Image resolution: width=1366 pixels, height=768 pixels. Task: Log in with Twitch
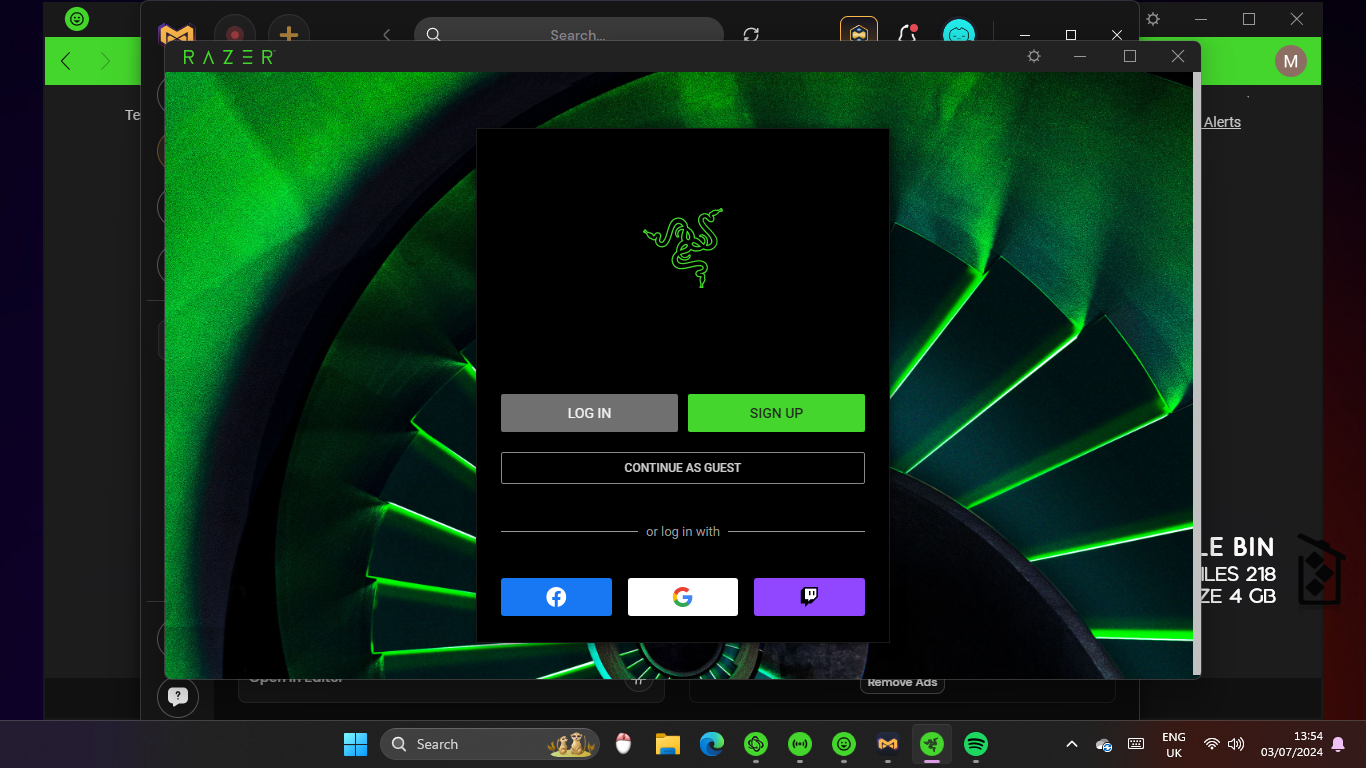[809, 597]
